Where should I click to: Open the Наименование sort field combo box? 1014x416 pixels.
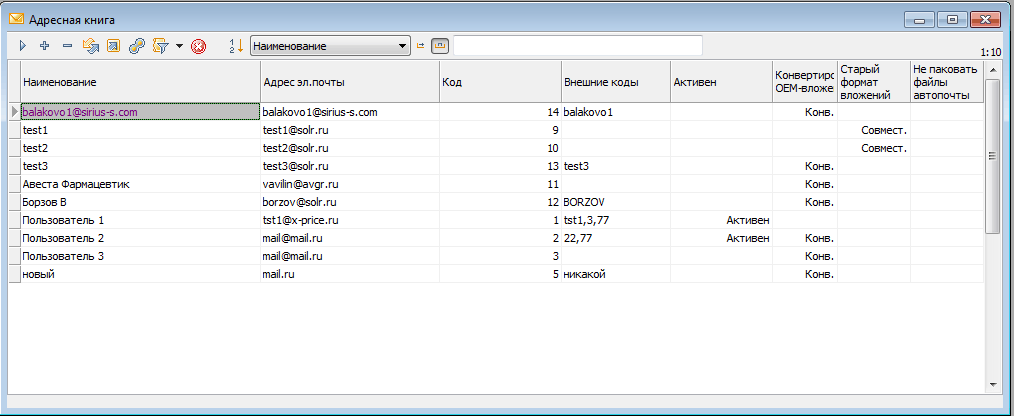pyautogui.click(x=330, y=46)
